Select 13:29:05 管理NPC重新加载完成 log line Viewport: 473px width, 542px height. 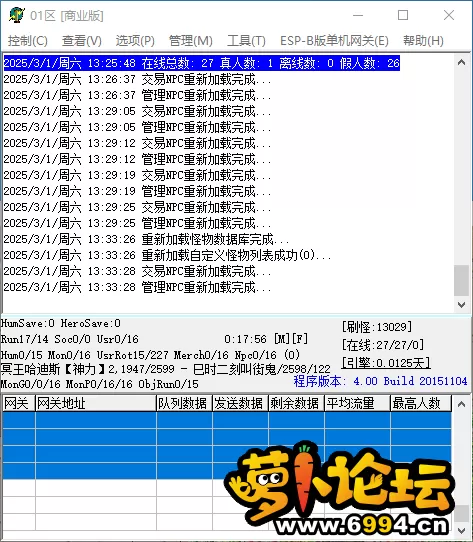pyautogui.click(x=138, y=127)
